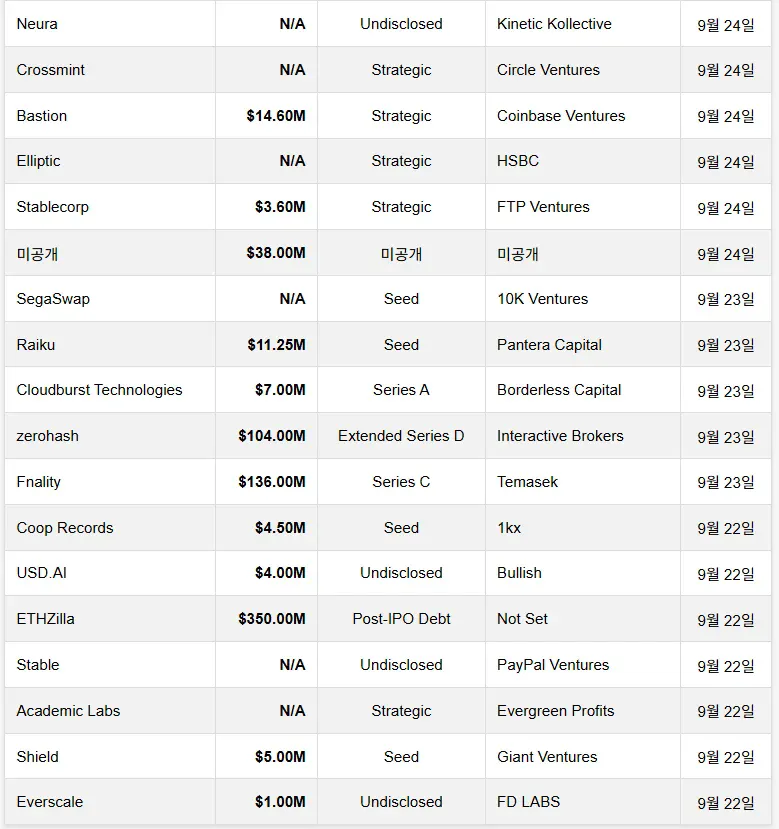Select the FTP Ventures investor cell

coord(543,207)
